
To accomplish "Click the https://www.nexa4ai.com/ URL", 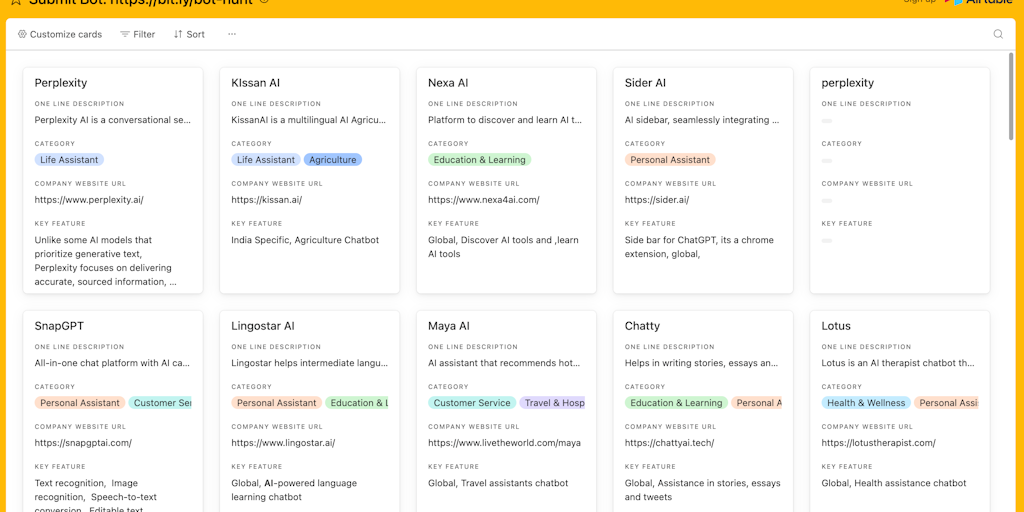I will pos(483,200).
